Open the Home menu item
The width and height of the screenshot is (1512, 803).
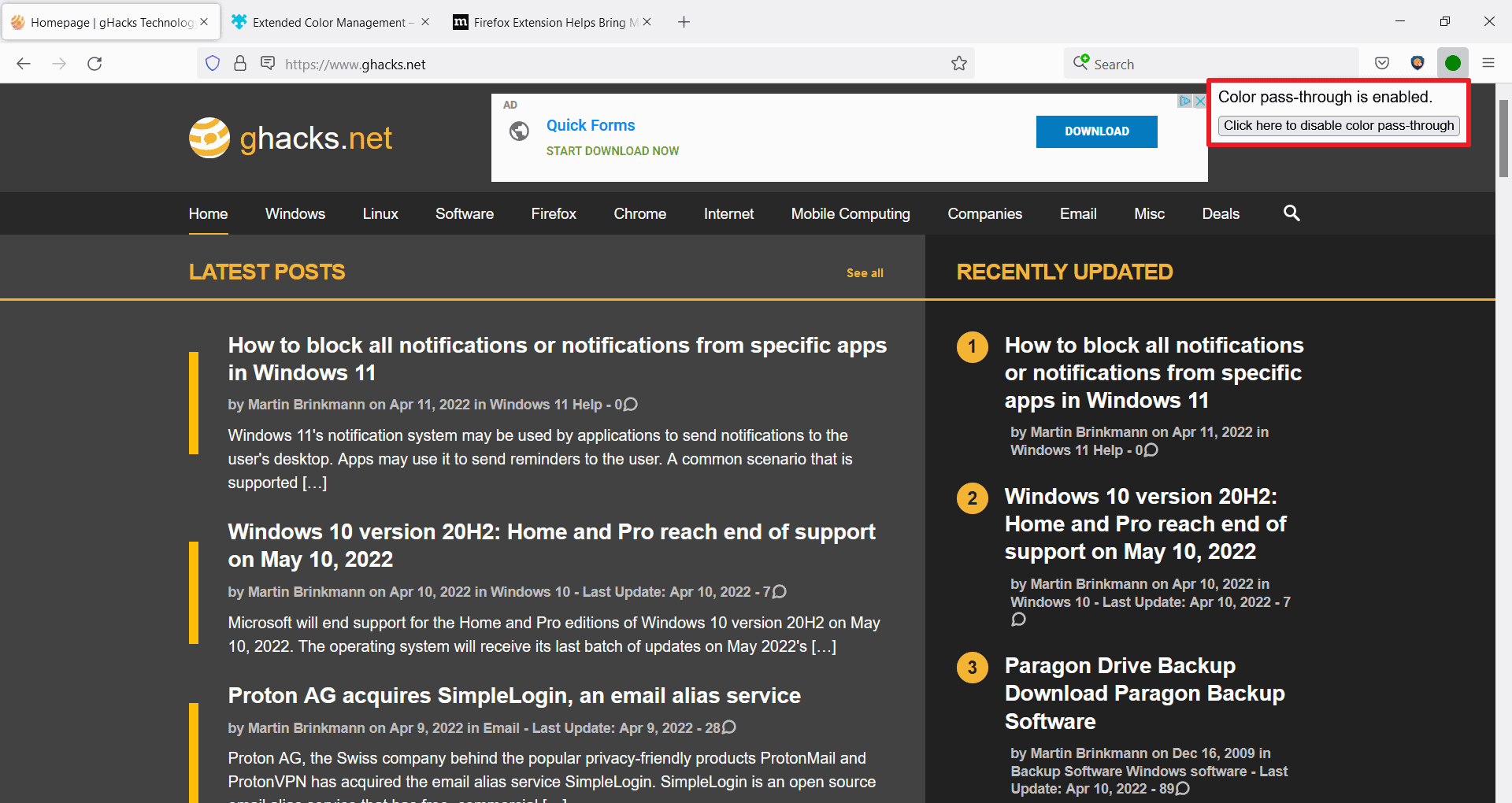coord(208,213)
